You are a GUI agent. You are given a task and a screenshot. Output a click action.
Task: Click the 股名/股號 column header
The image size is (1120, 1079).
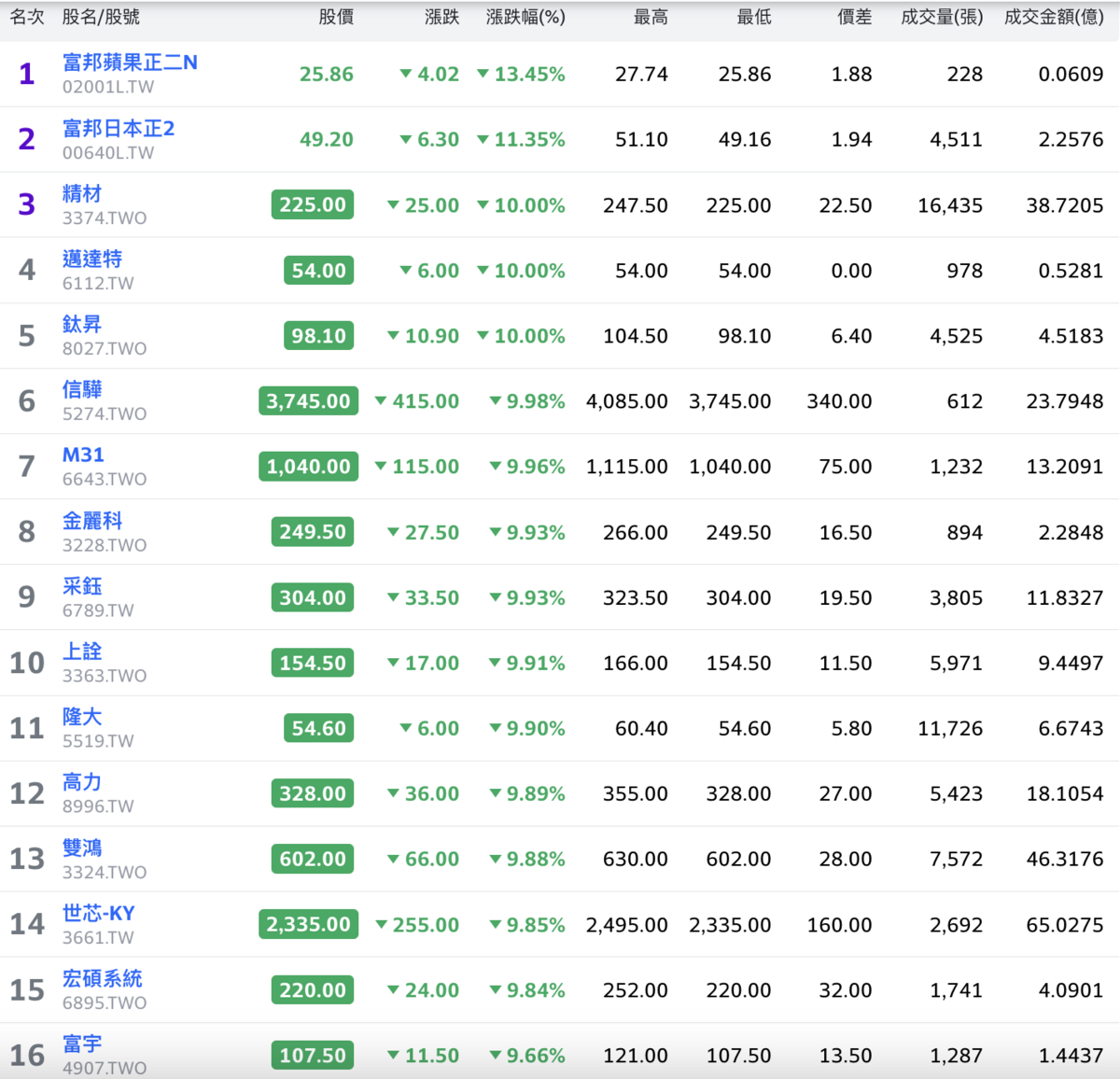pos(101,17)
